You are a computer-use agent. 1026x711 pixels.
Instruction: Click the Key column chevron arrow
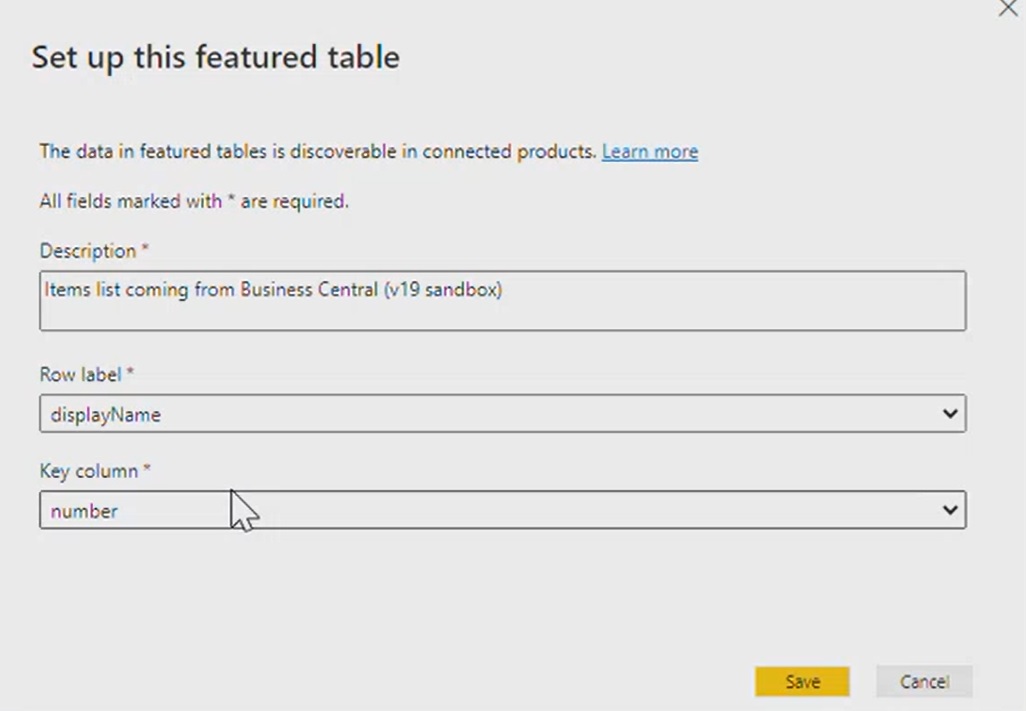point(949,511)
